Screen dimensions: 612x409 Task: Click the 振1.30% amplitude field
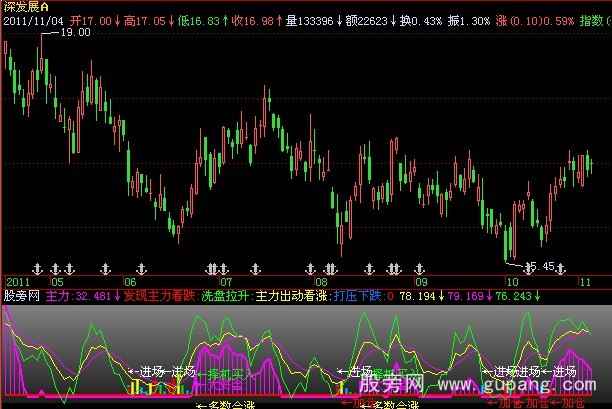466,19
